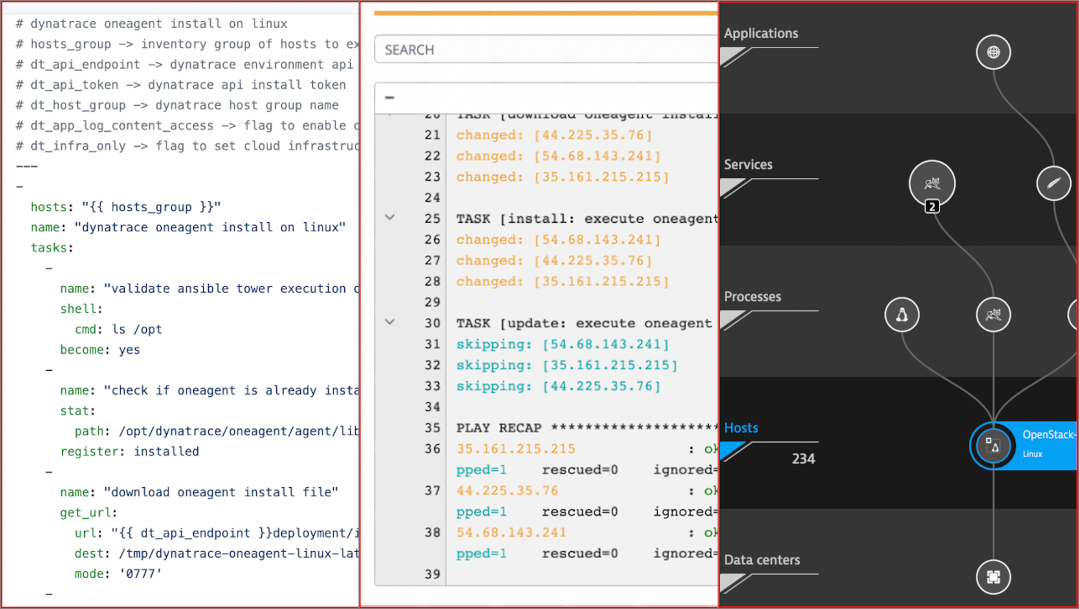Click the 'changed: [54.68.143.241]' line 26

click(x=558, y=240)
